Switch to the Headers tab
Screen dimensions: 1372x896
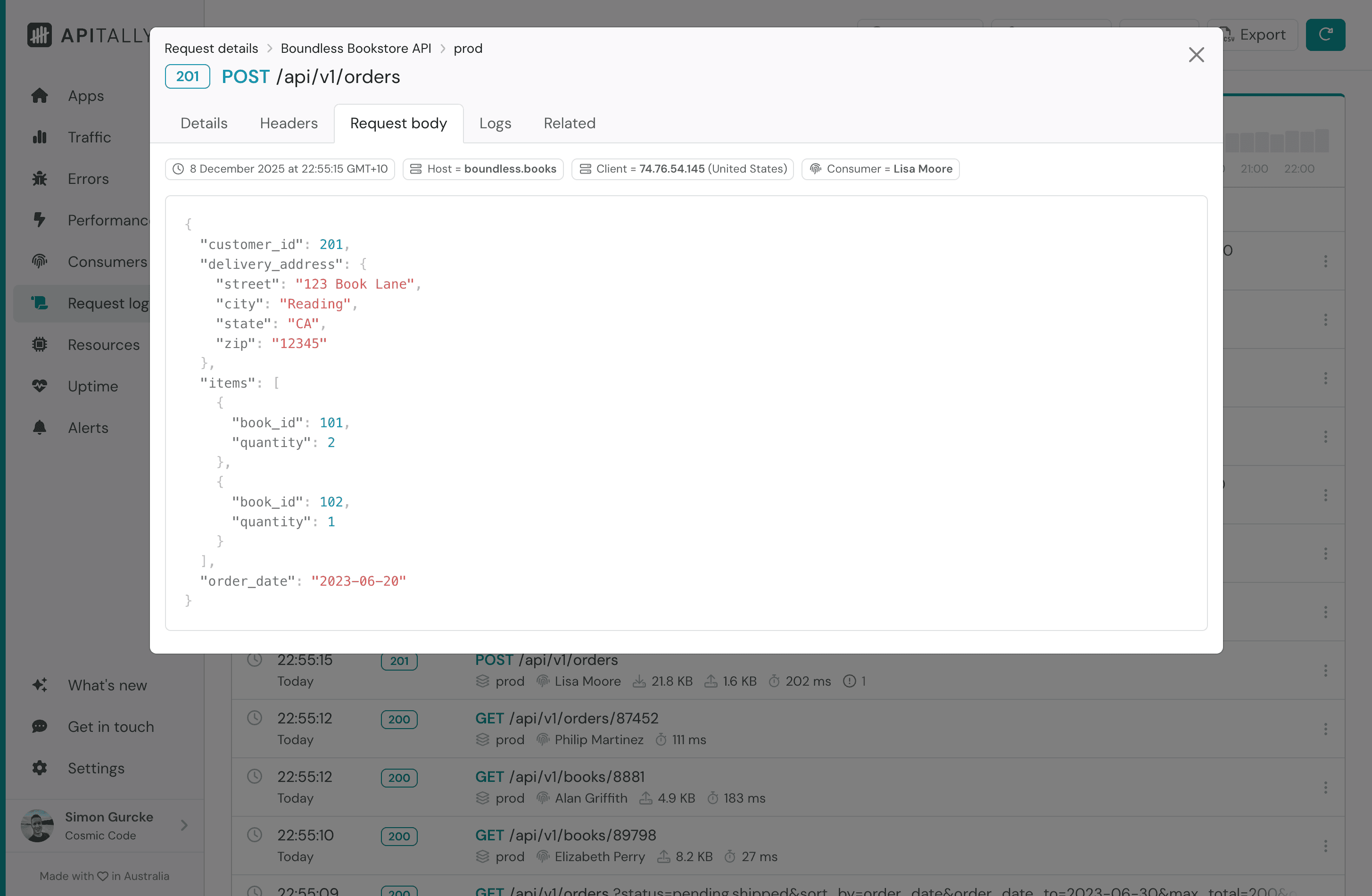coord(288,123)
